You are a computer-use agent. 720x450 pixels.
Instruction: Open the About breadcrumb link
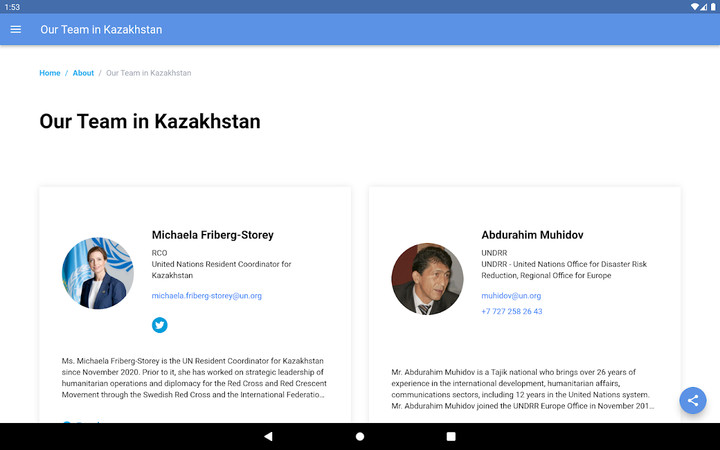(83, 73)
